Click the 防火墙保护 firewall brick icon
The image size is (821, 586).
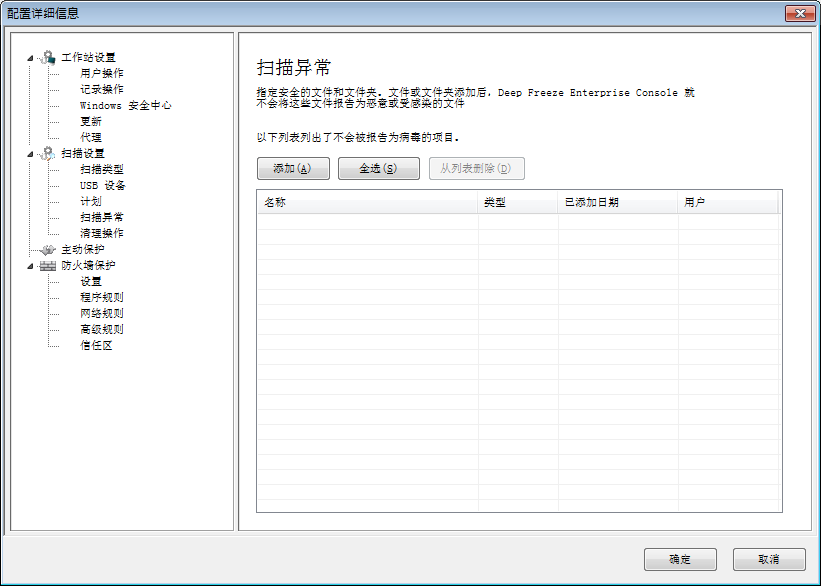coord(48,265)
